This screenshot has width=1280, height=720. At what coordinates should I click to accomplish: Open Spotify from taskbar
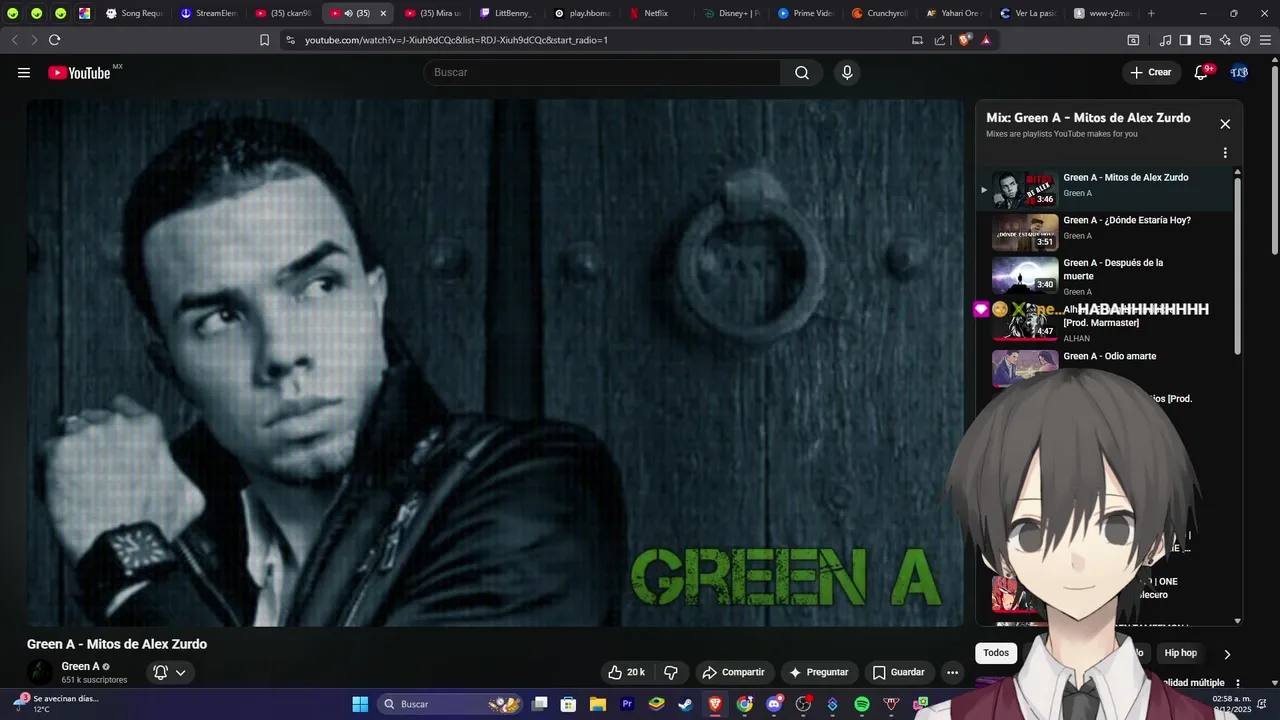(x=862, y=704)
